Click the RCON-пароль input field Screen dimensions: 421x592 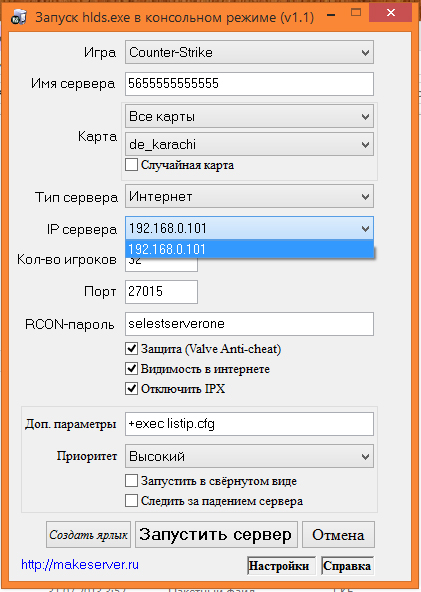coord(249,324)
